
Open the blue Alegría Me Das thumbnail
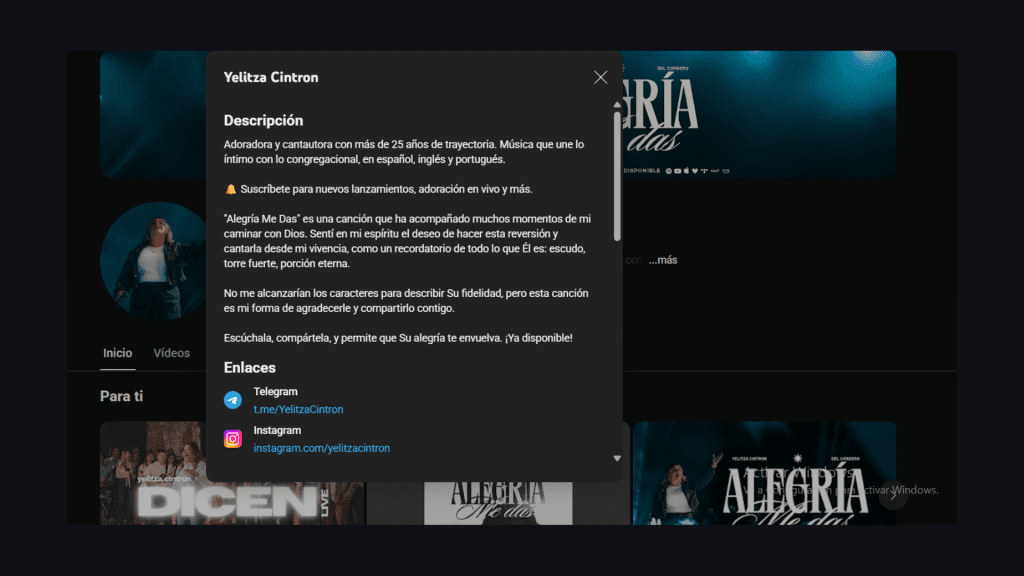[x=764, y=473]
